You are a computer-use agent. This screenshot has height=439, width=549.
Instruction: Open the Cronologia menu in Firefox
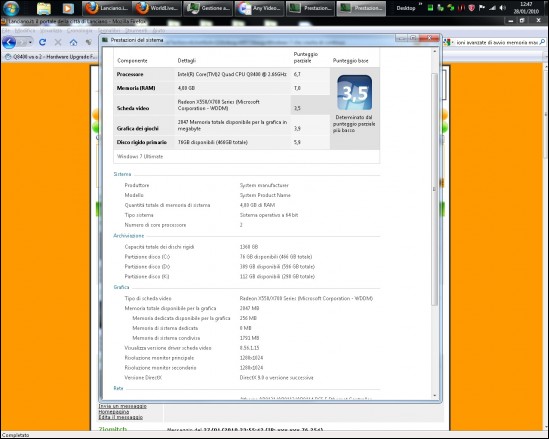(79, 30)
